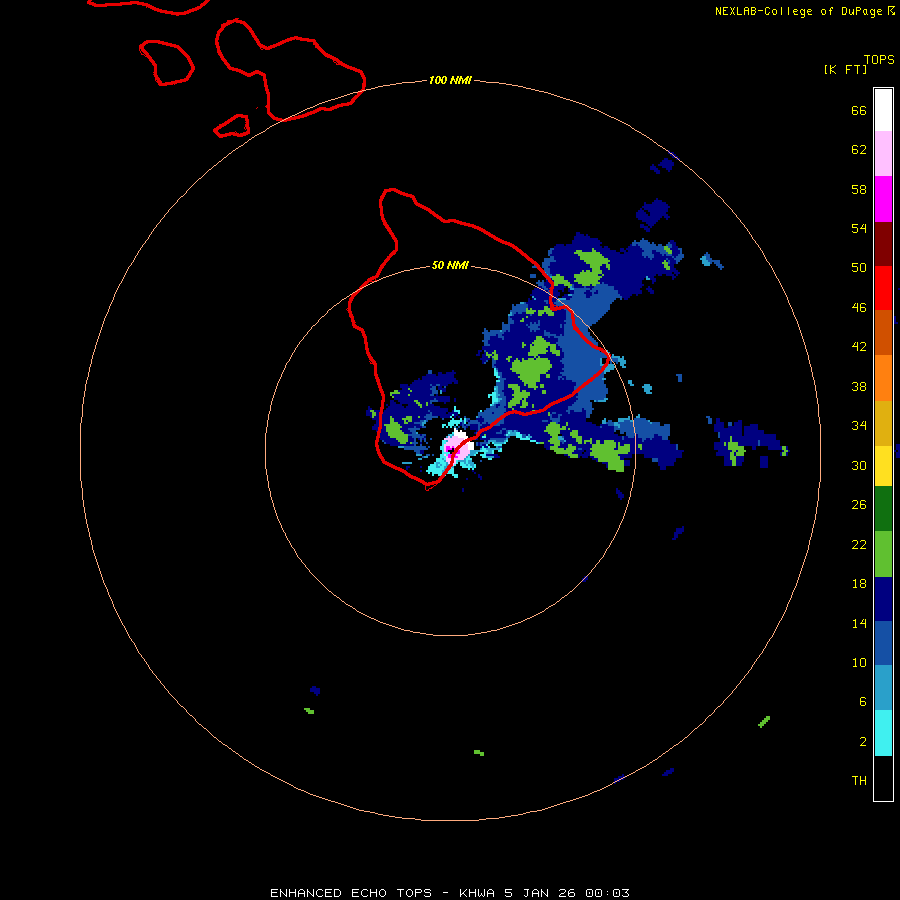The image size is (900, 900).
Task: Click the light green 22 kft legend swatch
Action: pyautogui.click(x=883, y=553)
